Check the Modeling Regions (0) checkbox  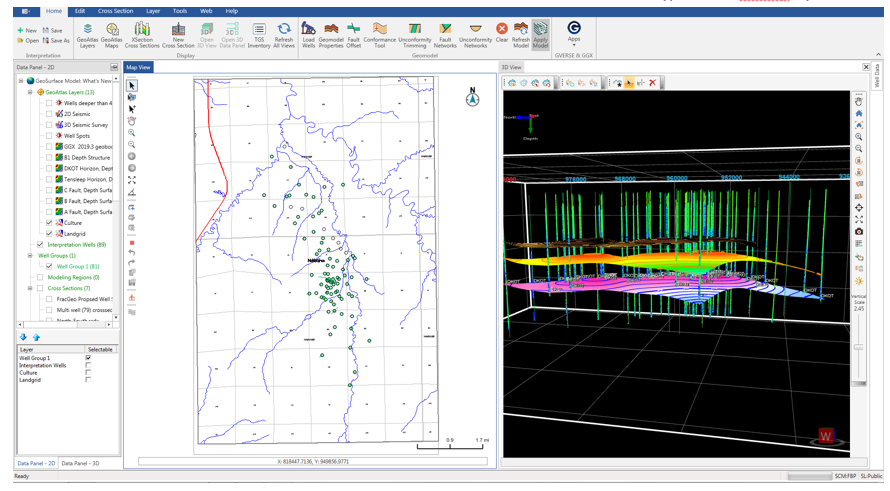(x=40, y=278)
